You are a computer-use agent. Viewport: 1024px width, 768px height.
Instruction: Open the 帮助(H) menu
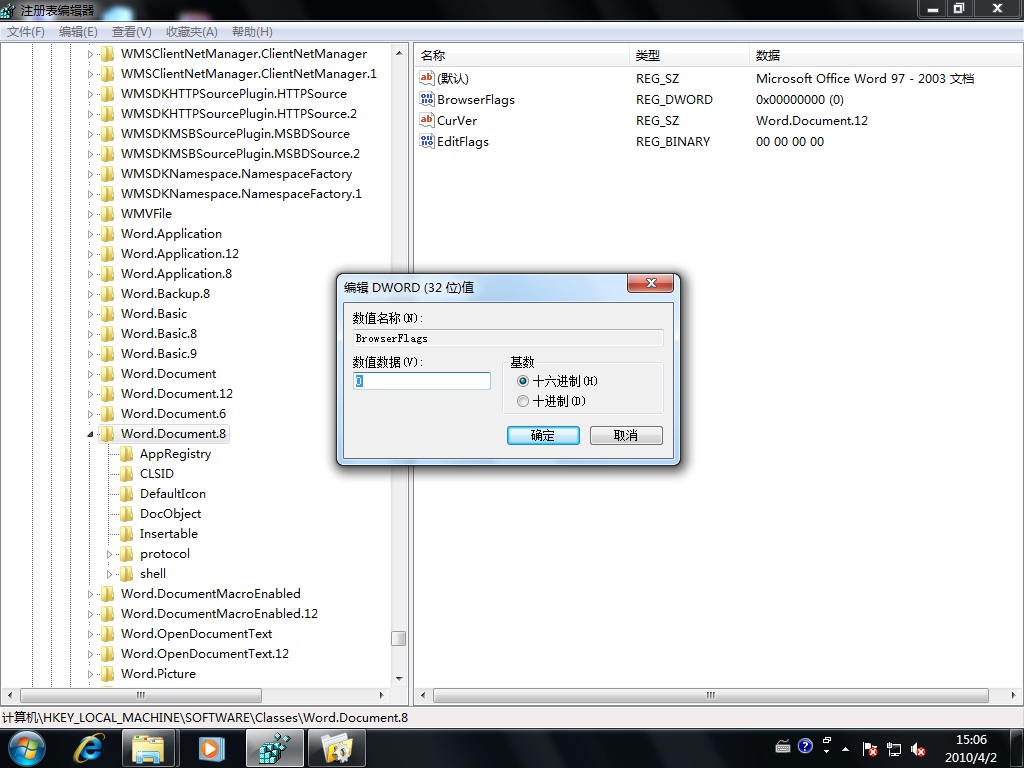click(x=252, y=32)
